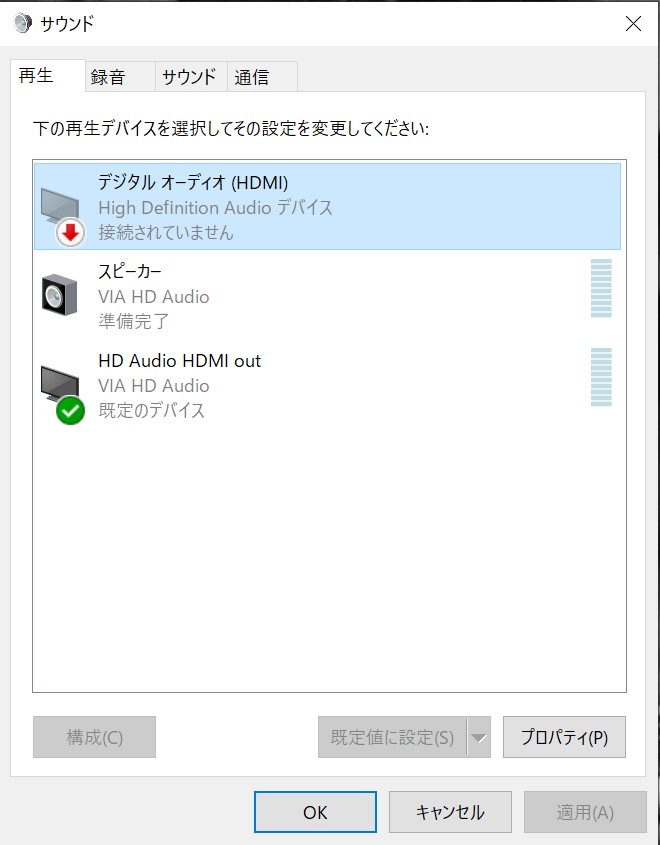Click the HD Audio HDMI out monitor icon
This screenshot has width=660, height=845.
(x=60, y=384)
